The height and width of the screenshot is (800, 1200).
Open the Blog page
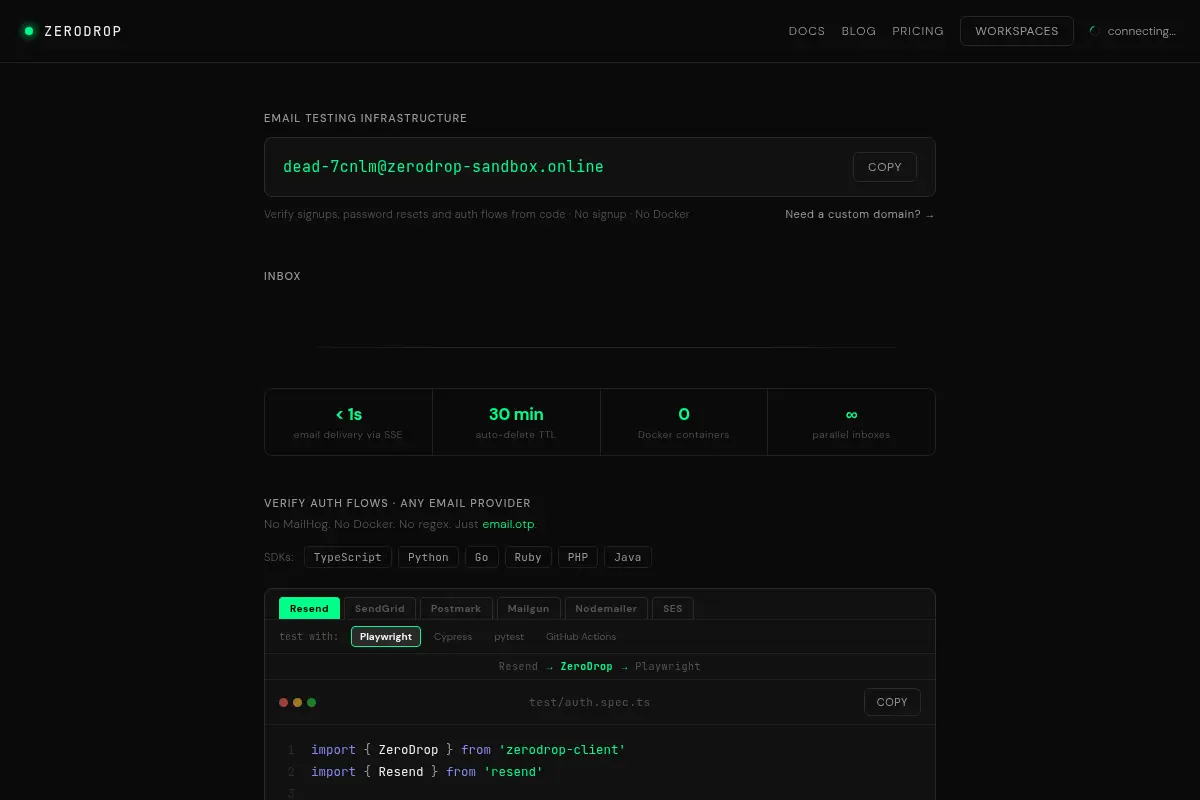pos(859,31)
